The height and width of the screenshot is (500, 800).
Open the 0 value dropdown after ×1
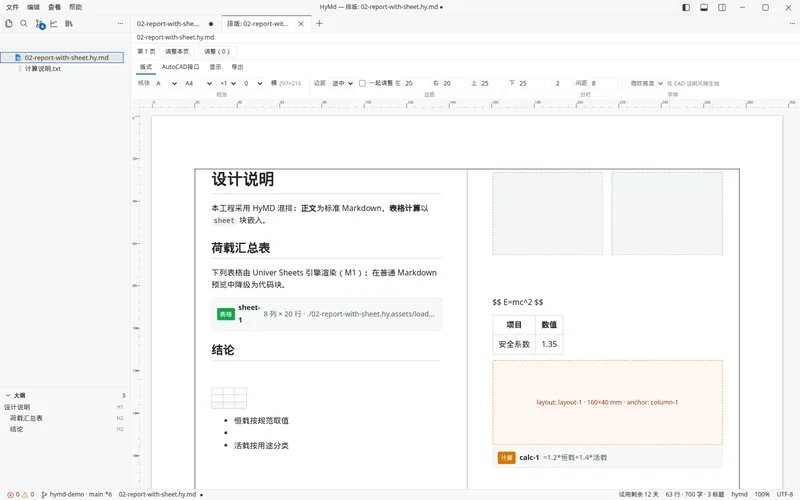[x=253, y=83]
